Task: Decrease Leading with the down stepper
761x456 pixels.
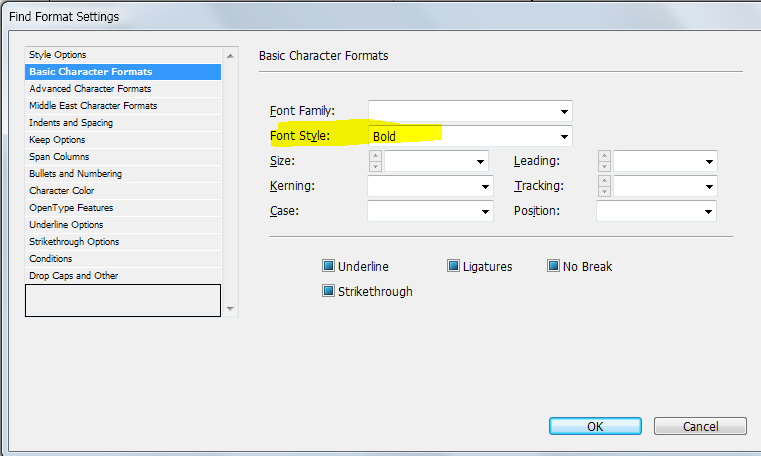Action: tap(604, 166)
